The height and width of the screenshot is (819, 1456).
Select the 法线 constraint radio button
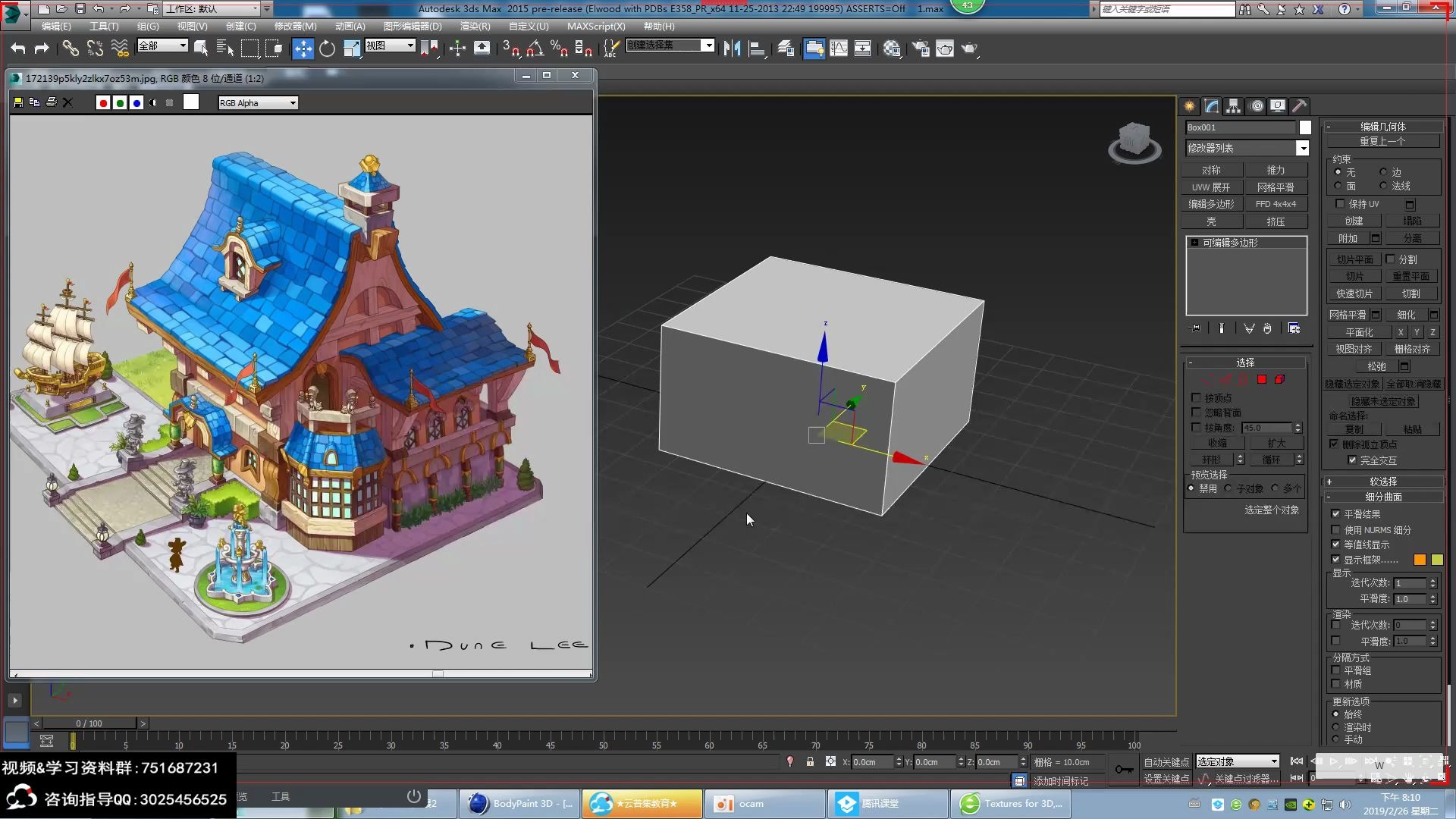click(1383, 185)
